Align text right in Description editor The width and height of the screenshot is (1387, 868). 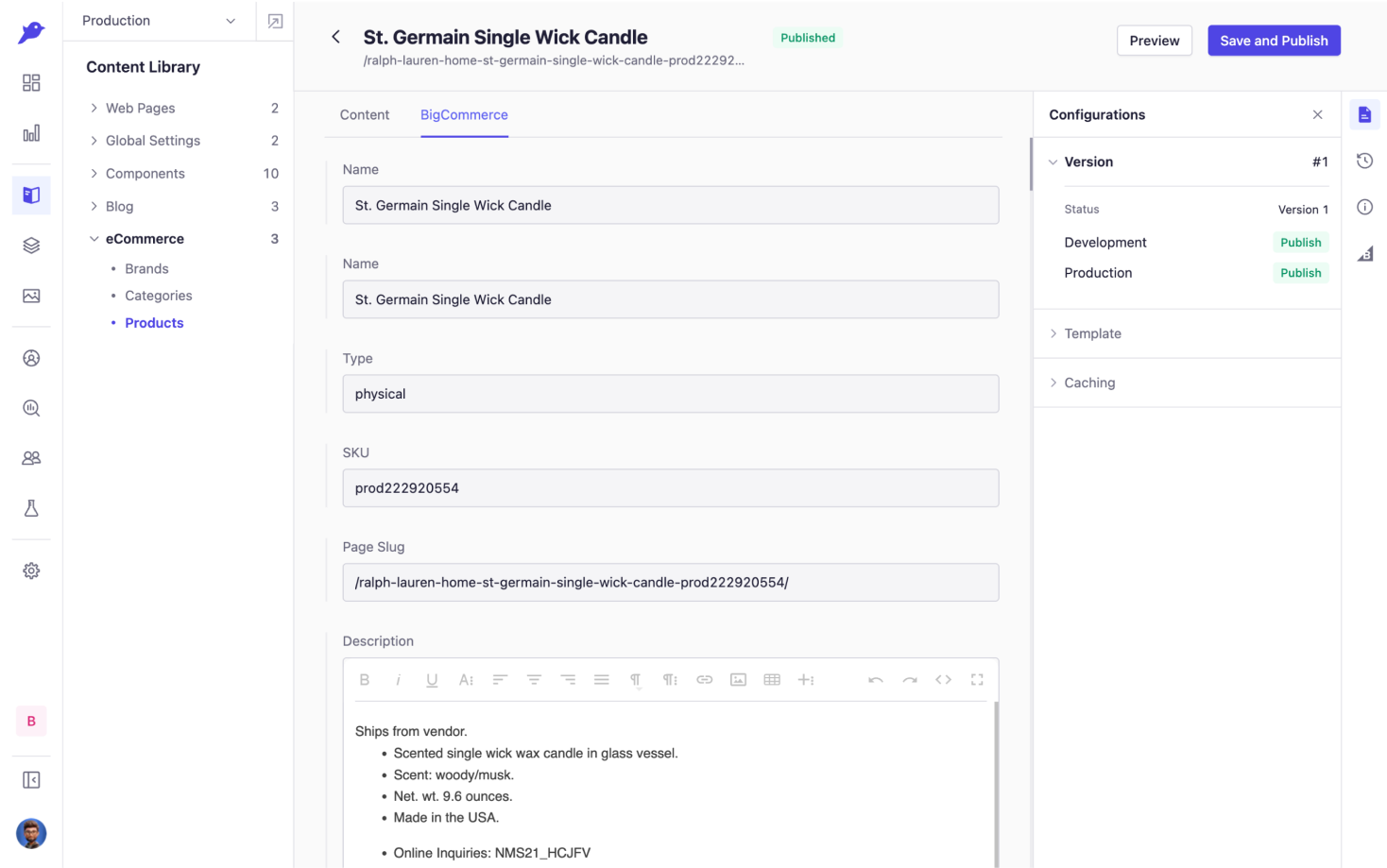[x=568, y=680]
